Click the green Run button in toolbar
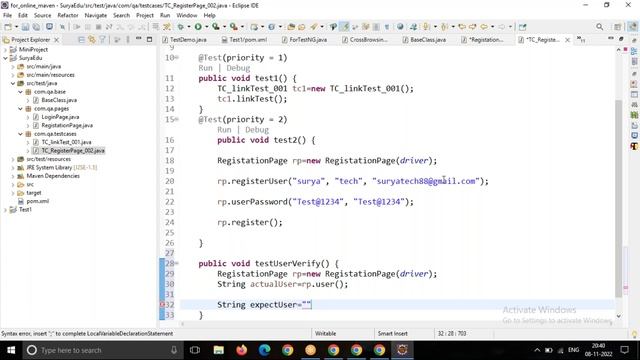 point(198,27)
